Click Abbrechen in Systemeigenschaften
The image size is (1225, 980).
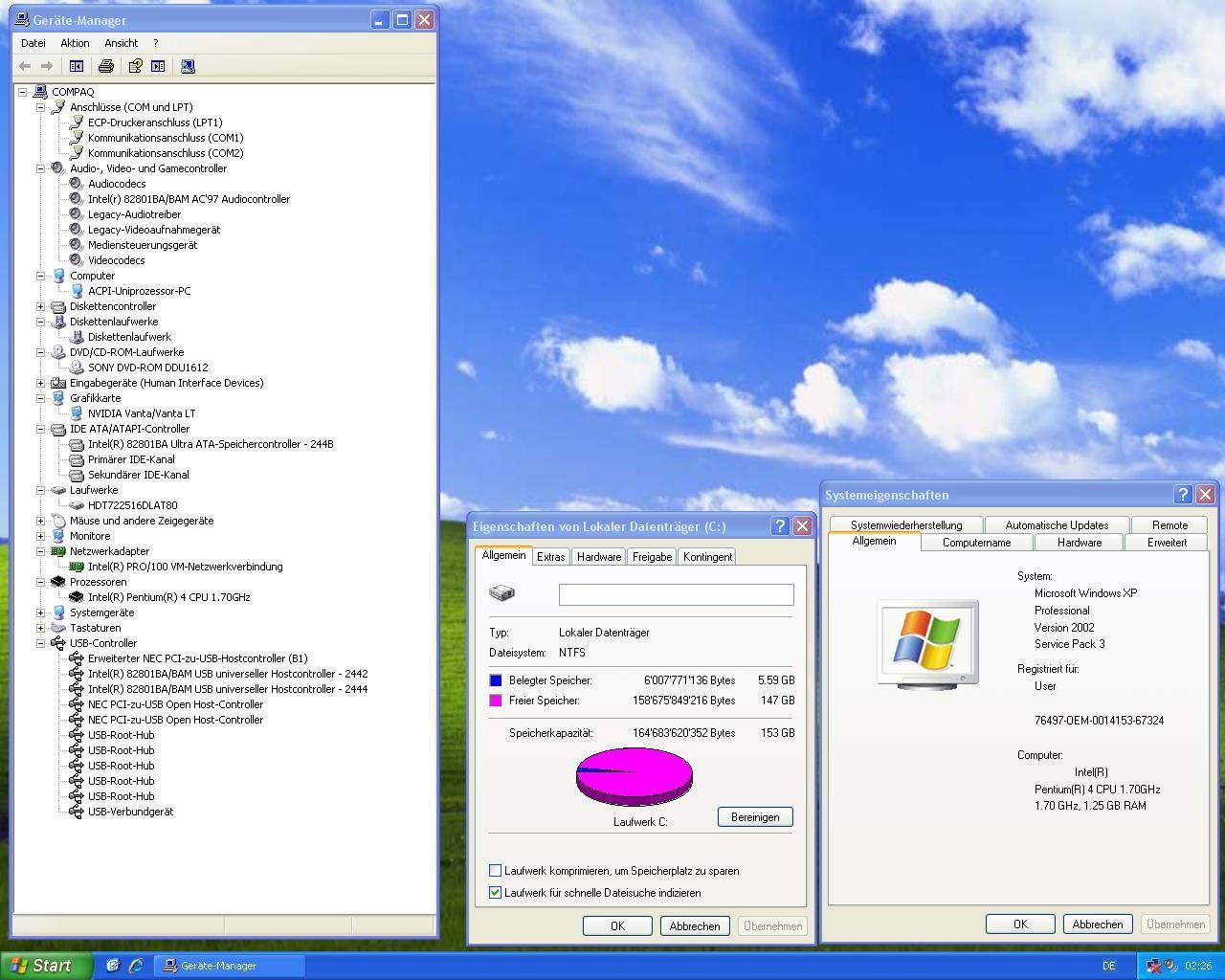point(1098,924)
